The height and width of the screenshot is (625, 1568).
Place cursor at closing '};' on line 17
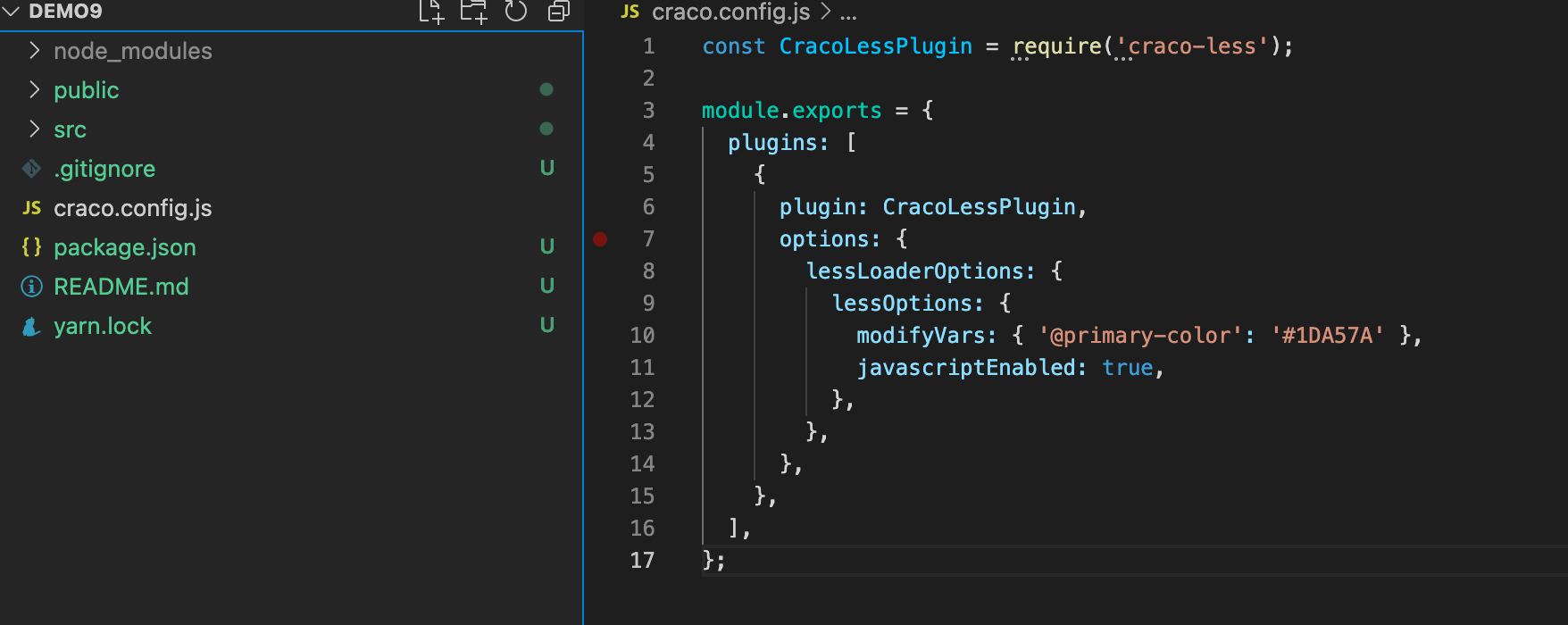point(714,561)
